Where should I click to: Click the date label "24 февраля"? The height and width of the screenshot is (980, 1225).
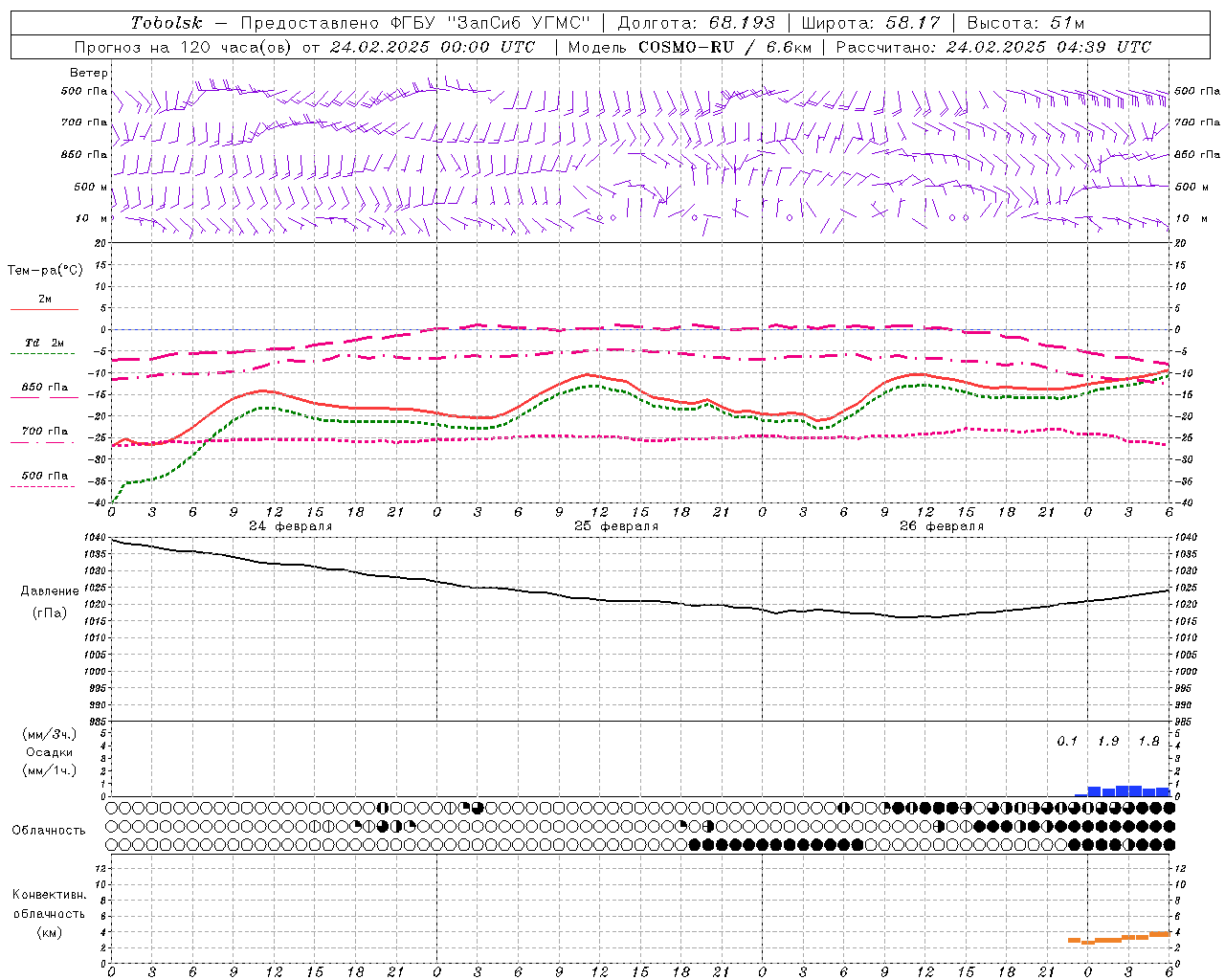(290, 526)
